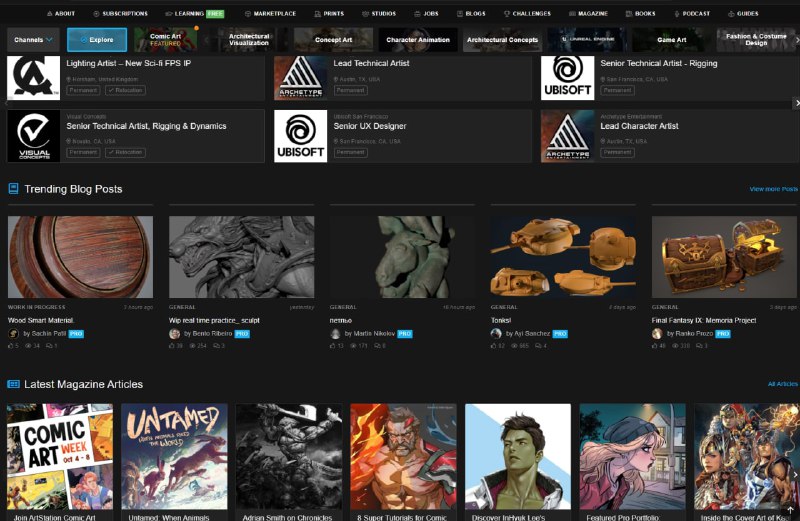The image size is (800, 521).
Task: Open the Prints page
Action: click(329, 14)
